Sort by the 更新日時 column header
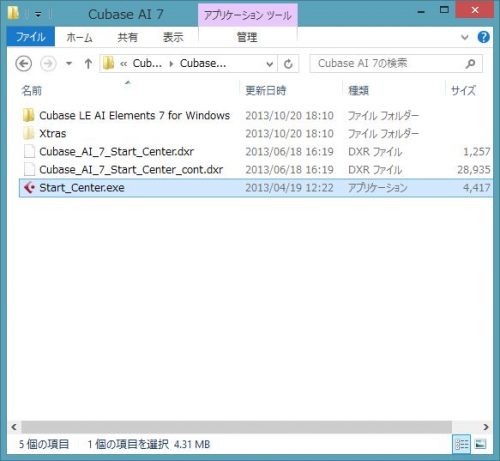 (266, 90)
